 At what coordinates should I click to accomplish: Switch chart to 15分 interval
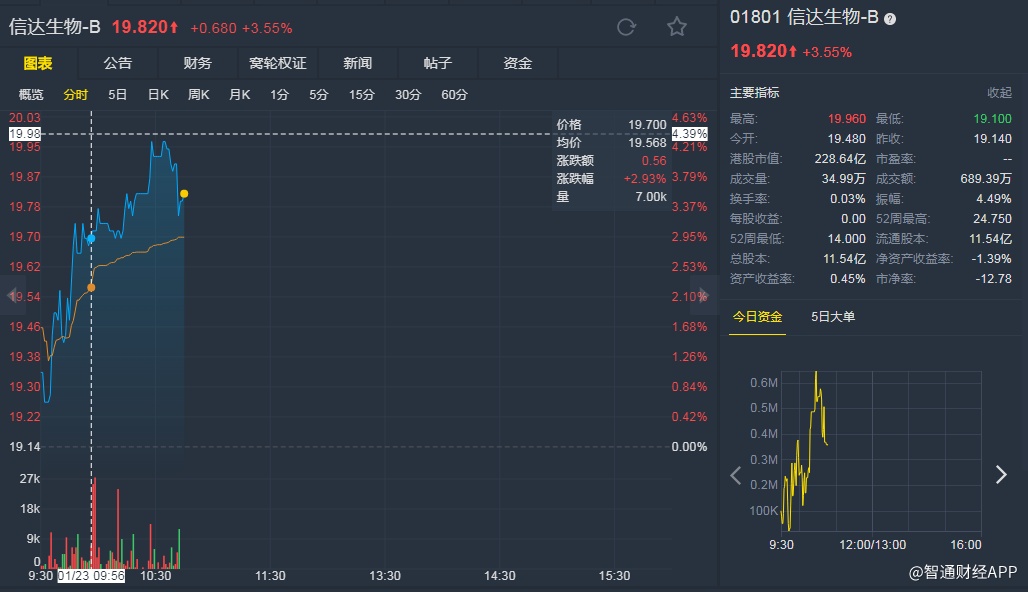click(361, 95)
